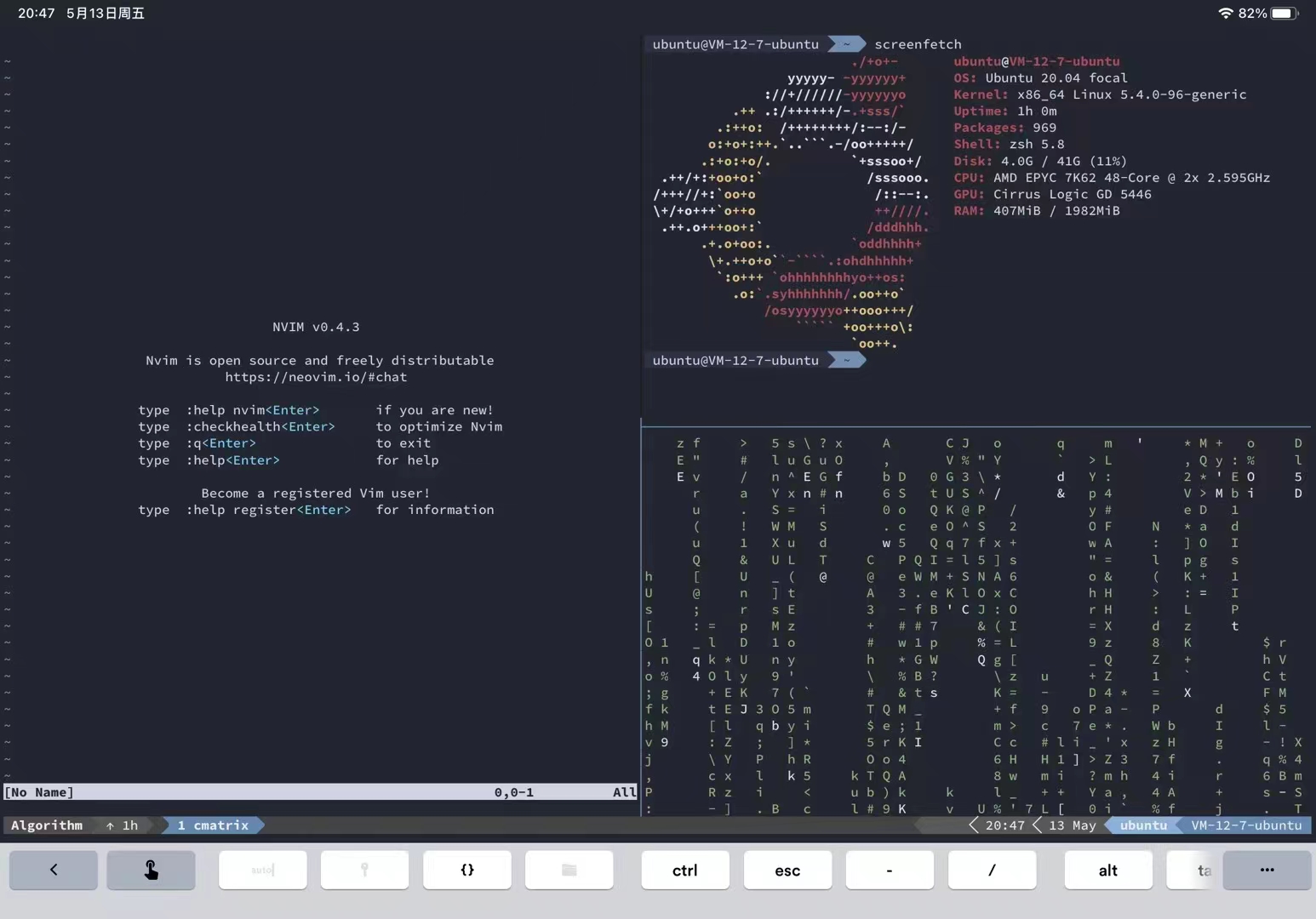The height and width of the screenshot is (919, 1316).
Task: Tap the Wi-Fi icon in the status bar
Action: pos(1226,13)
